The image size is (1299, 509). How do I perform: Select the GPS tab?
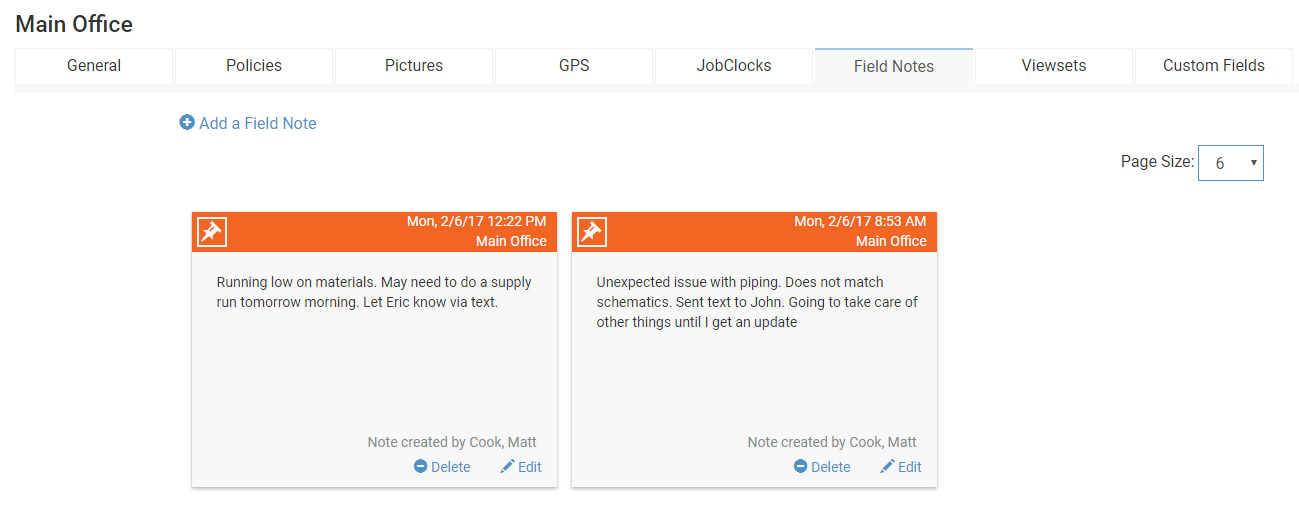574,66
